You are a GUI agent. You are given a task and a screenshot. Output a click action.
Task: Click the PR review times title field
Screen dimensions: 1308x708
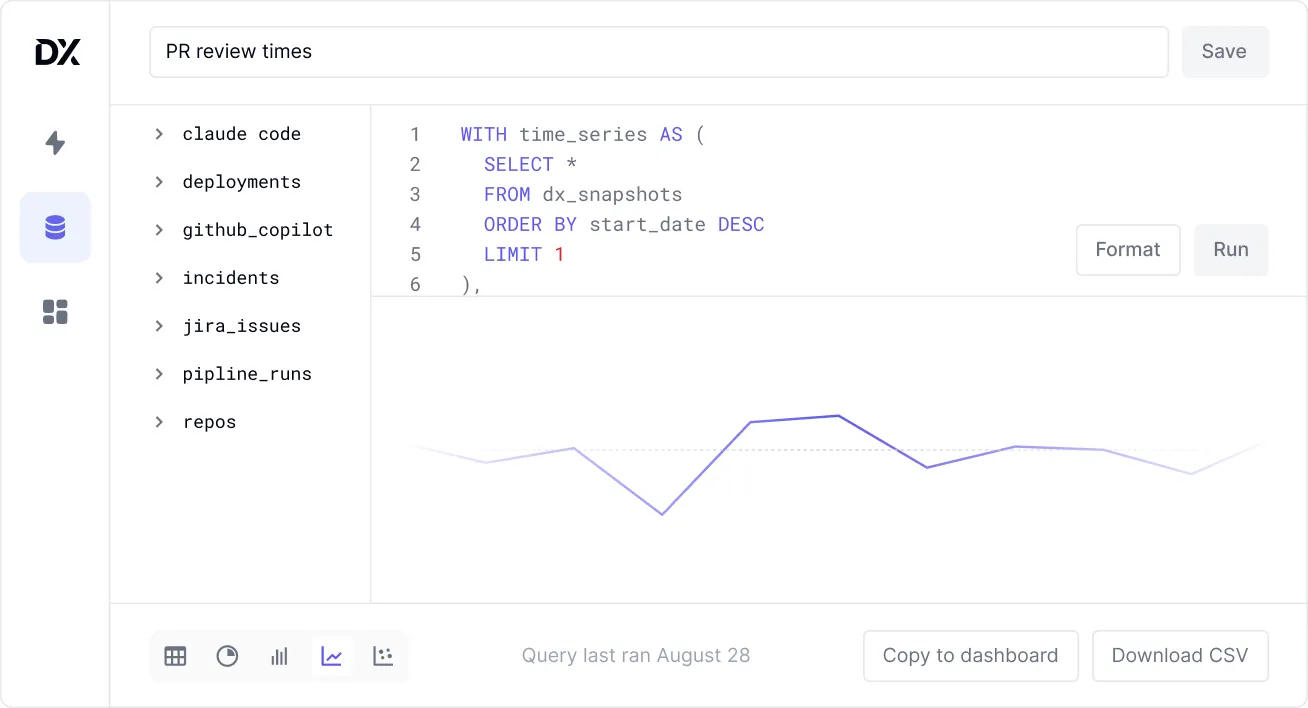(658, 52)
